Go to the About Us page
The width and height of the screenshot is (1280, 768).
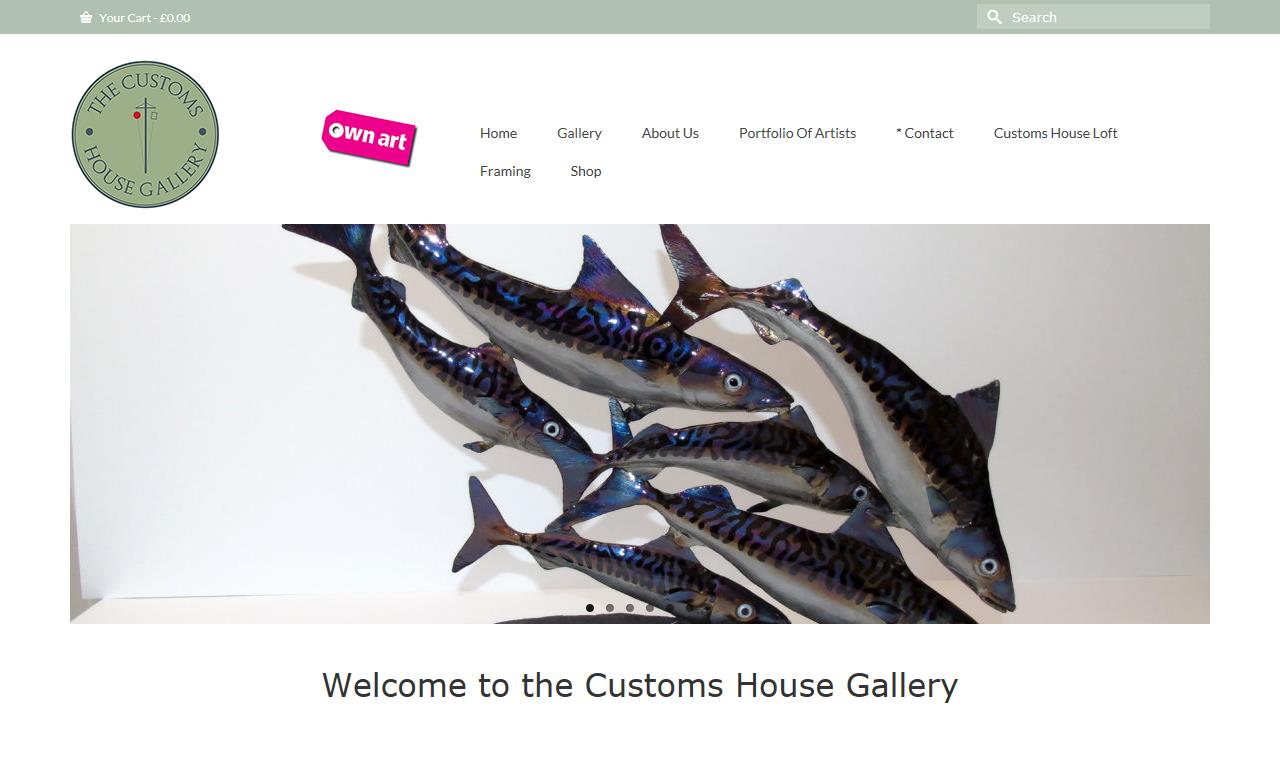(x=670, y=133)
